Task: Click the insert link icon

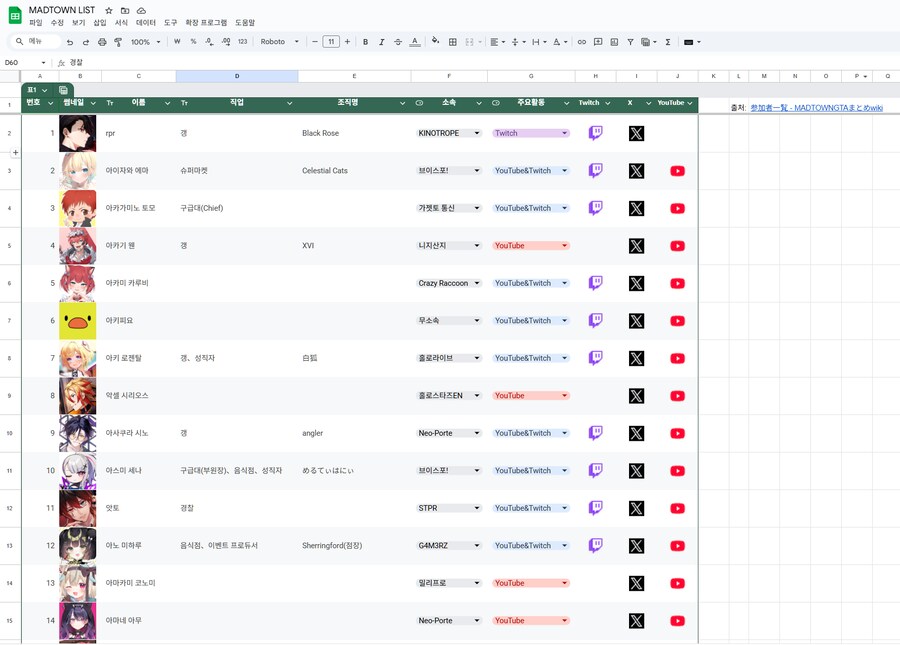Action: [x=582, y=42]
